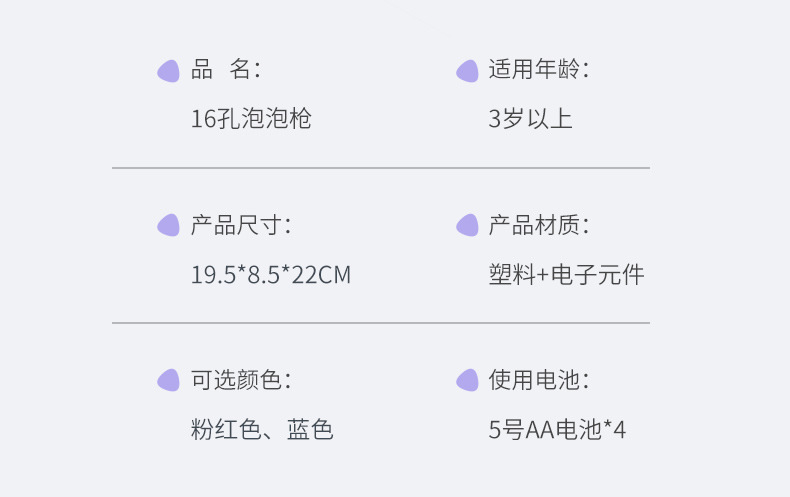This screenshot has width=790, height=497.
Task: Click the 16孔泡泡枪 product name
Action: tap(251, 119)
